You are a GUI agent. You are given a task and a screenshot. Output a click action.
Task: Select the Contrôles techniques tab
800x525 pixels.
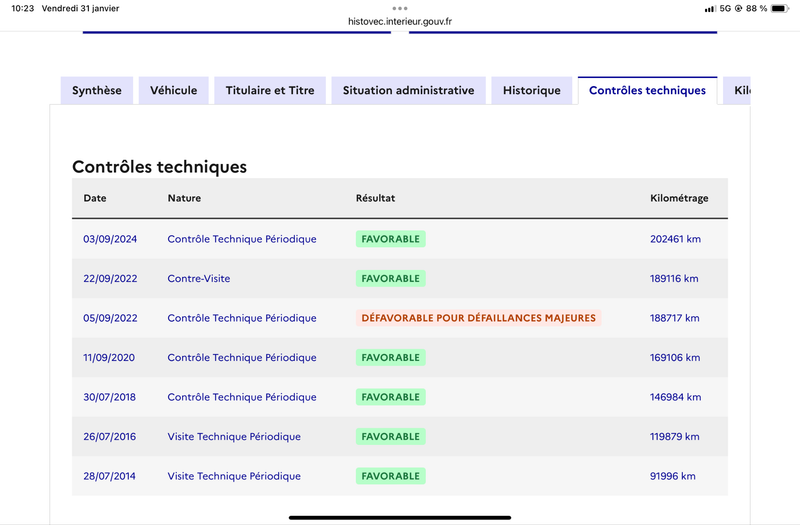pos(647,90)
